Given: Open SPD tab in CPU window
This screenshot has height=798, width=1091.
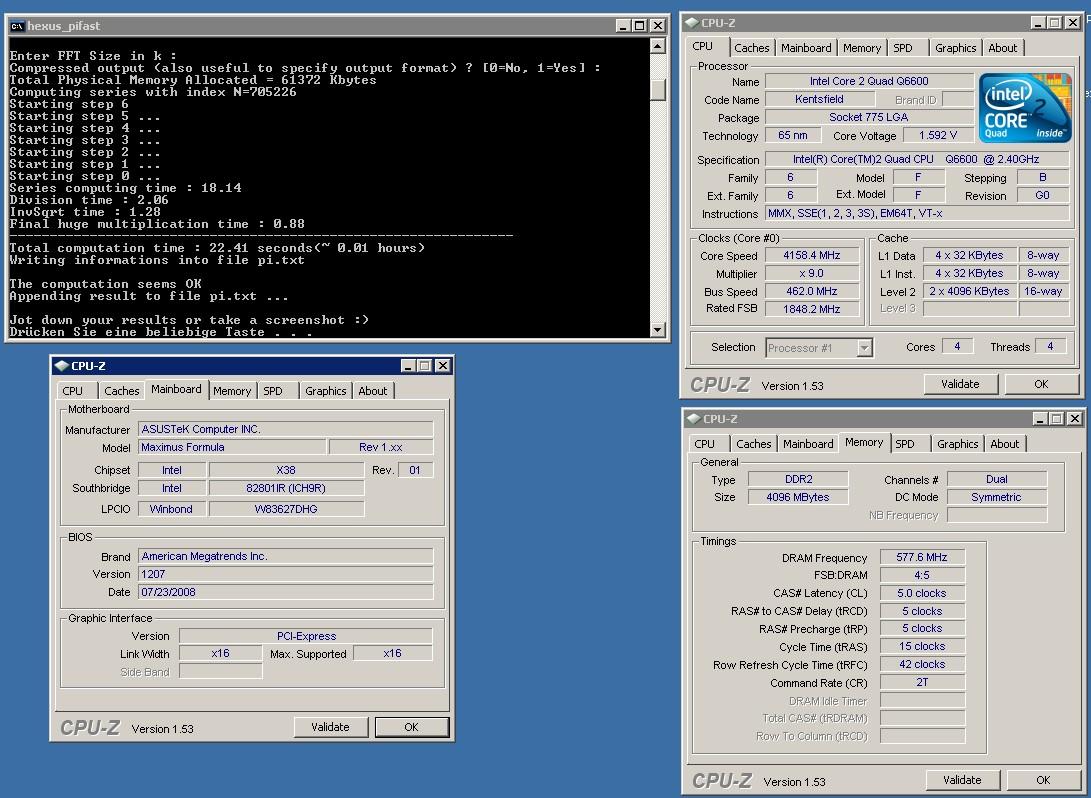Looking at the screenshot, I should point(902,48).
